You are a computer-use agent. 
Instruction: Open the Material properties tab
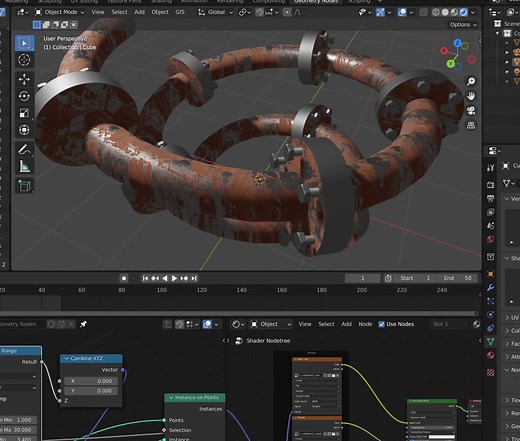(x=490, y=355)
